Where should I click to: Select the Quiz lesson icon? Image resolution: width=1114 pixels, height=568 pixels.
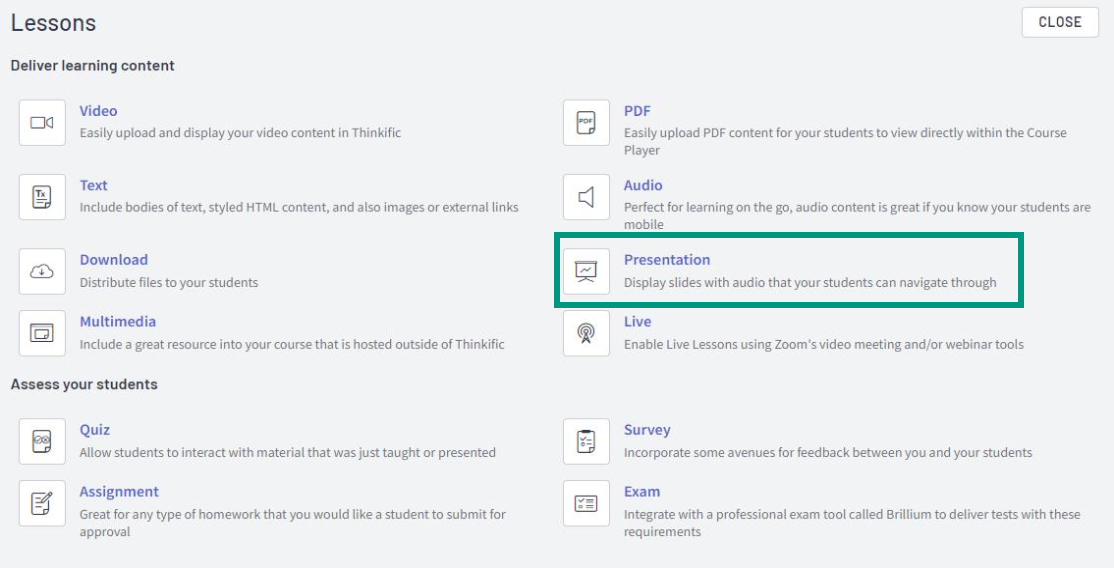pyautogui.click(x=42, y=441)
